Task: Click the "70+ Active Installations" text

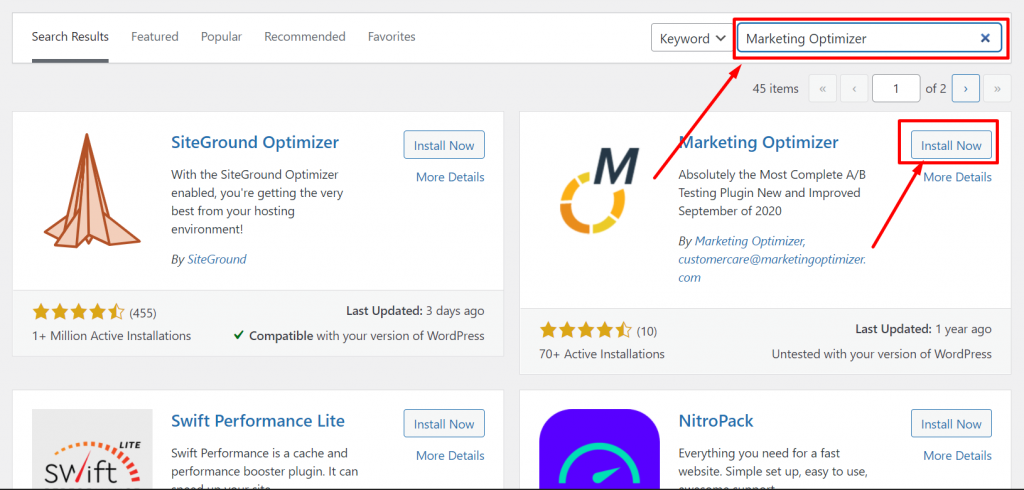Action: [602, 354]
